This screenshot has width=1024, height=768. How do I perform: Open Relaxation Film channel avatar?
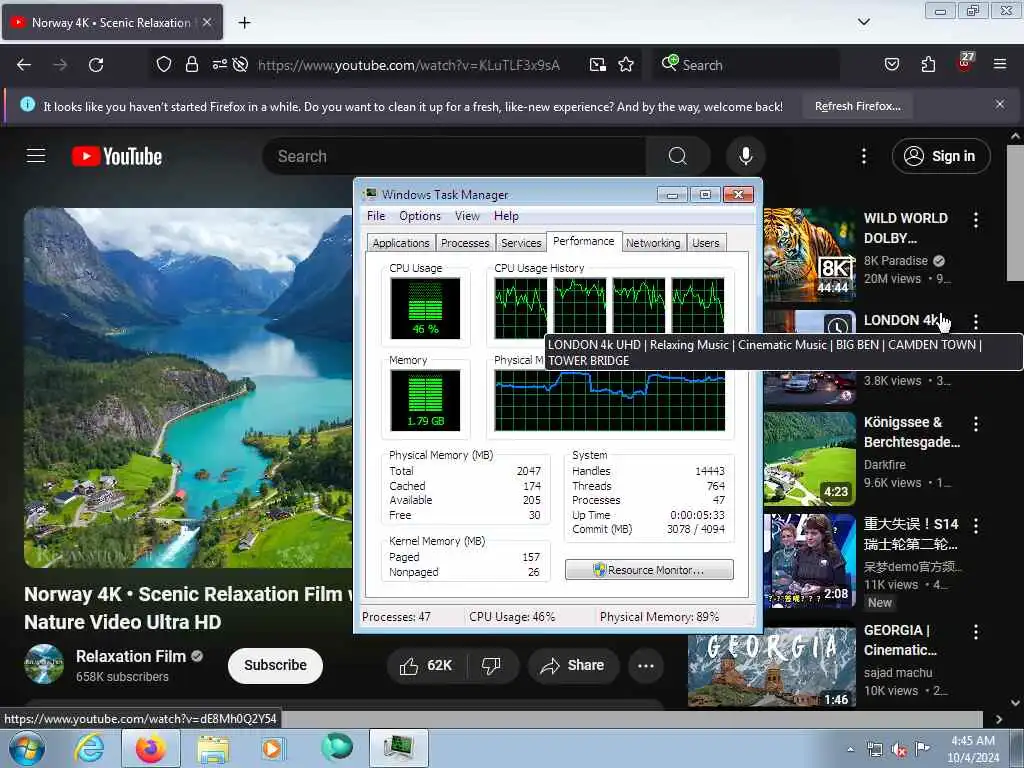[44, 664]
